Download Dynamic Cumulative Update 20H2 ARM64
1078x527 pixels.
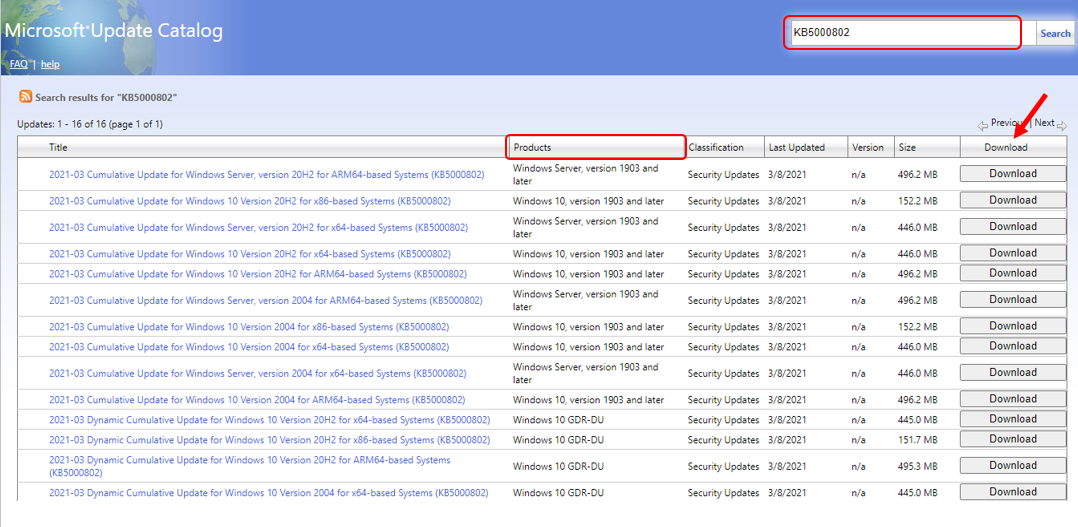pos(1013,465)
